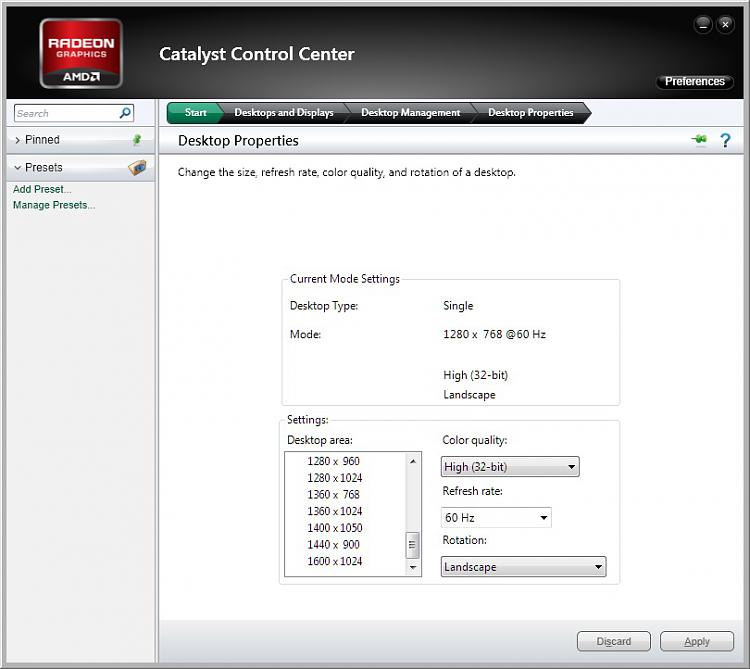Click the Radeon Graphics AMD logo
This screenshot has height=669, width=750.
(81, 53)
